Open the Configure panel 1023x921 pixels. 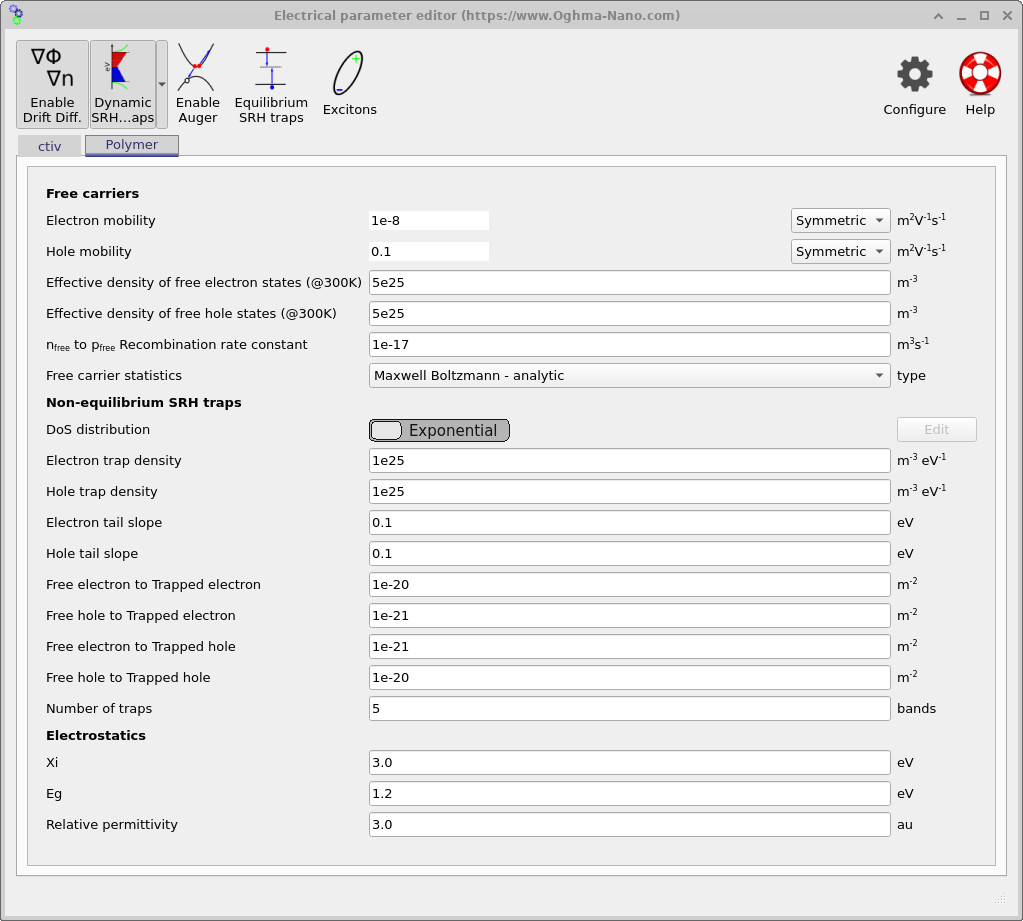click(913, 84)
